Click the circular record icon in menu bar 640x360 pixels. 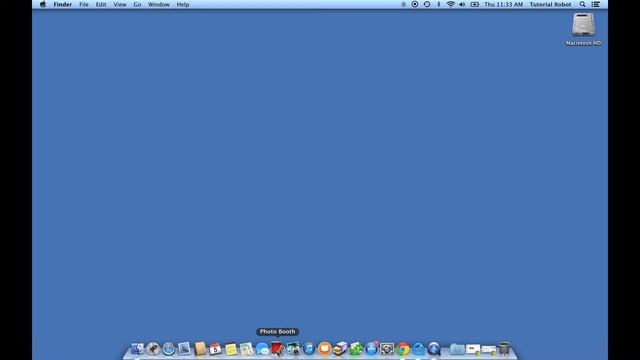coord(415,4)
